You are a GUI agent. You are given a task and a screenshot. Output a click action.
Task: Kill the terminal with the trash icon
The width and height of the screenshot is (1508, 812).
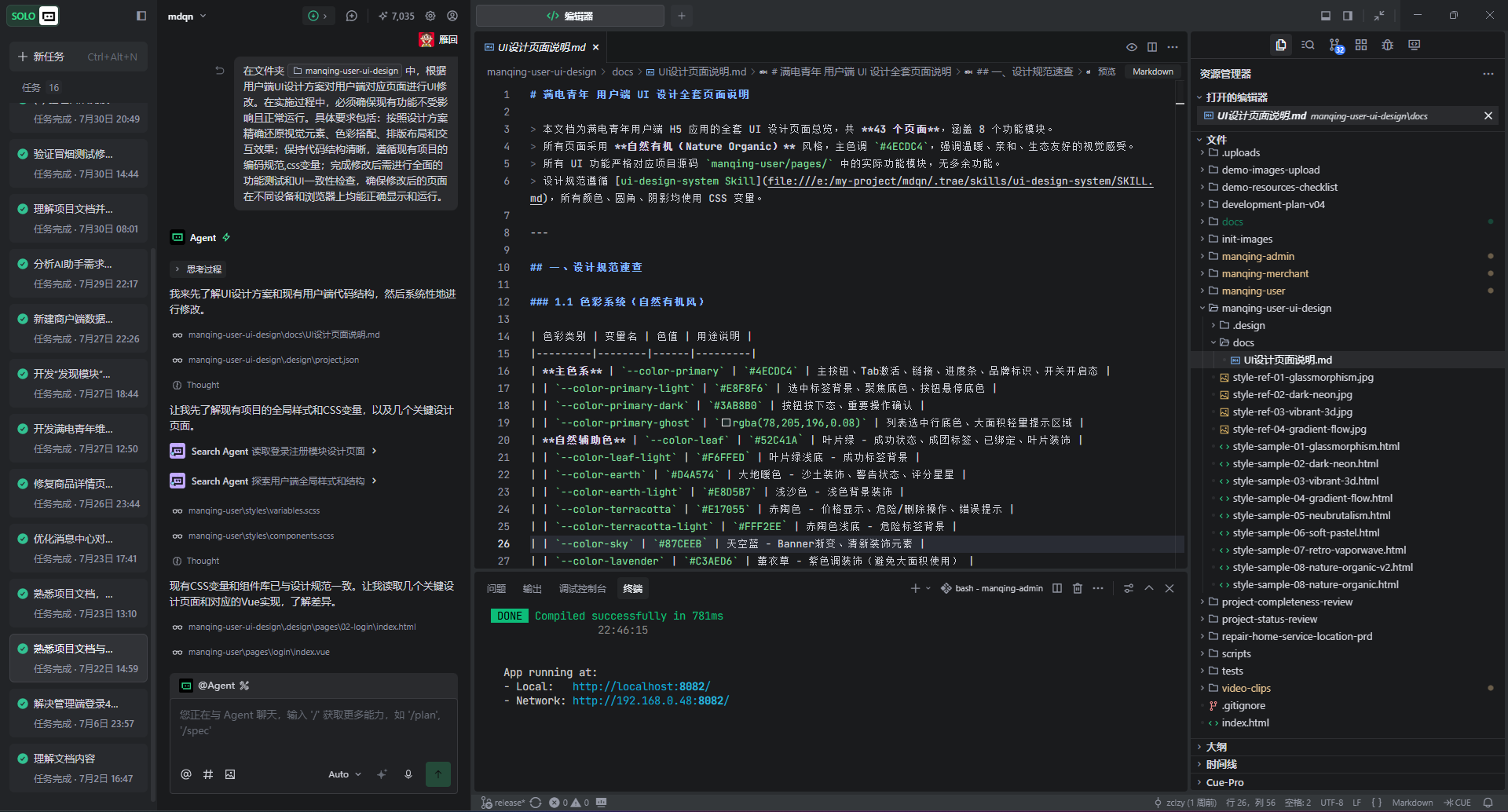click(x=1078, y=588)
